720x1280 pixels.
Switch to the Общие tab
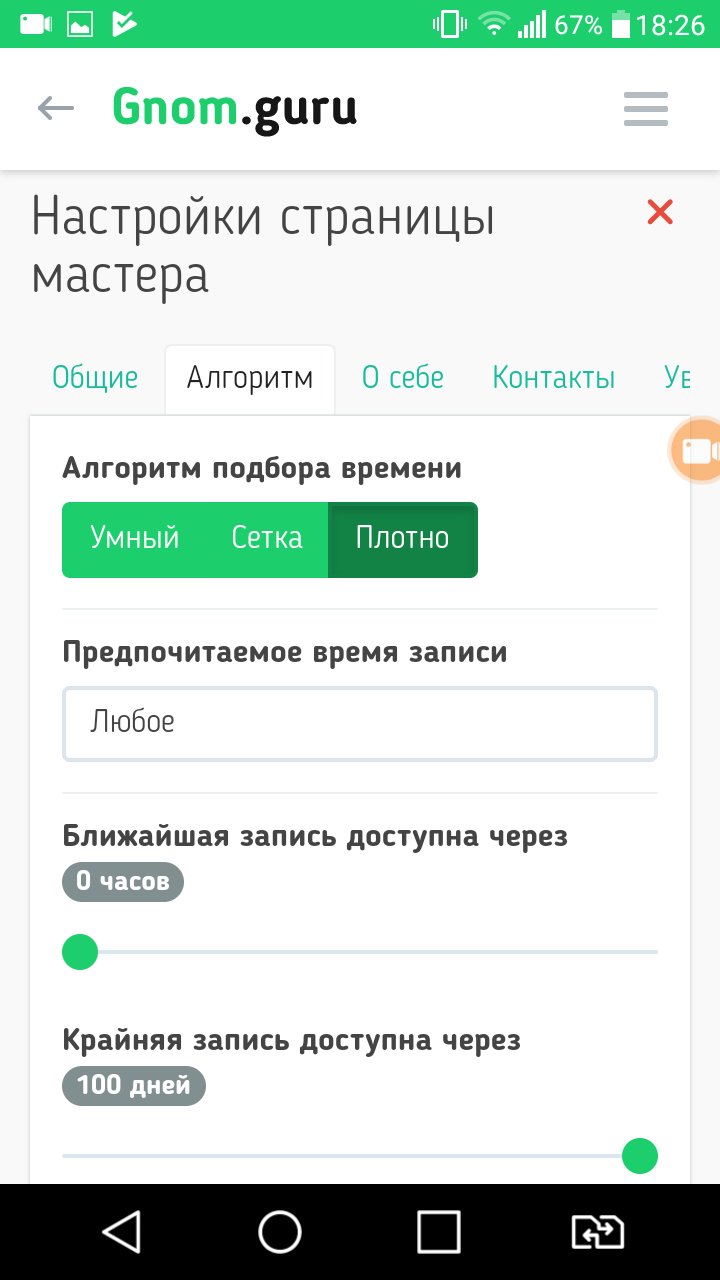tap(95, 378)
